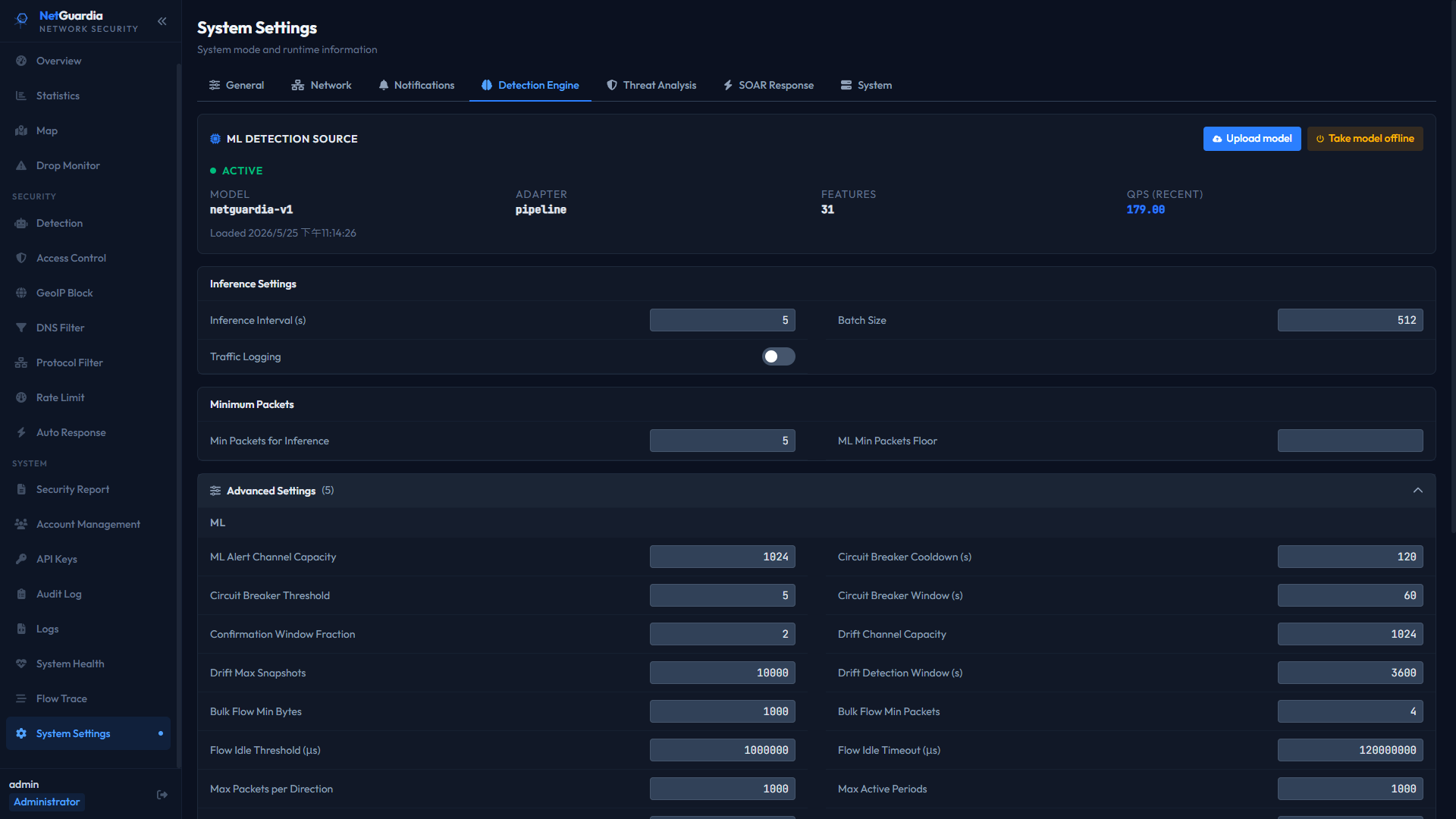The image size is (1456, 819).
Task: Click the Confirmation Window Fraction field
Action: pos(723,634)
